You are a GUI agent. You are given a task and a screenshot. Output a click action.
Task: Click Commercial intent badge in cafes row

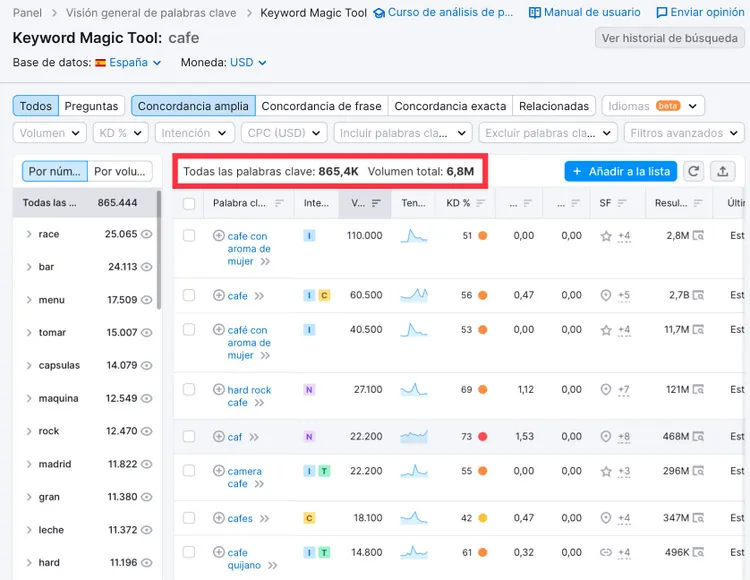pyautogui.click(x=309, y=518)
